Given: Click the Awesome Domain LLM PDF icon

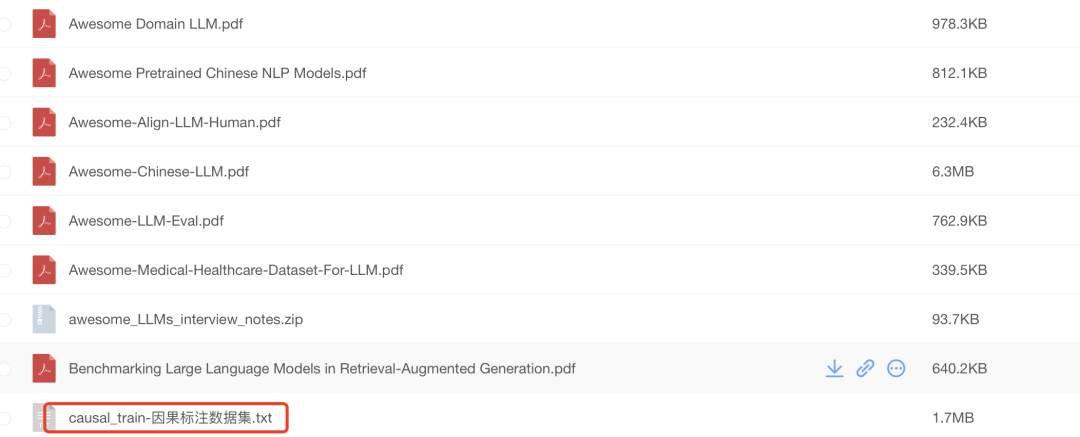Looking at the screenshot, I should pos(44,24).
